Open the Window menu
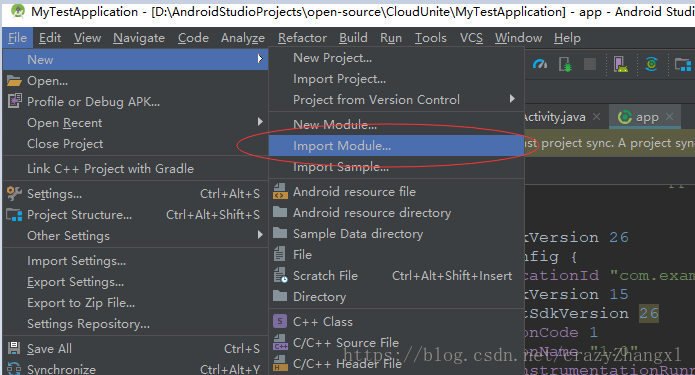Viewport: 695px width, 375px height. 518,38
